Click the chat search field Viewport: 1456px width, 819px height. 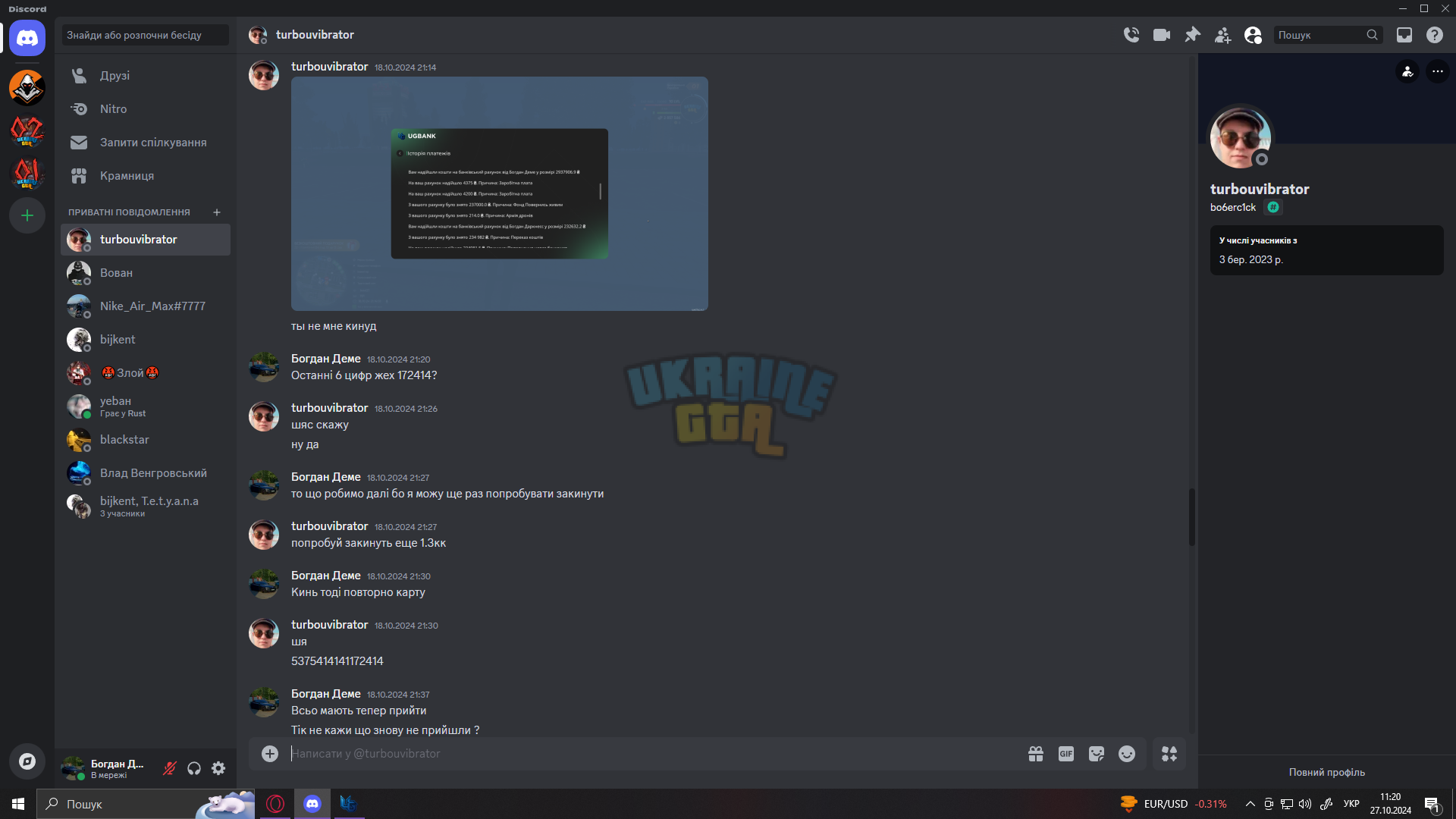click(x=1328, y=35)
